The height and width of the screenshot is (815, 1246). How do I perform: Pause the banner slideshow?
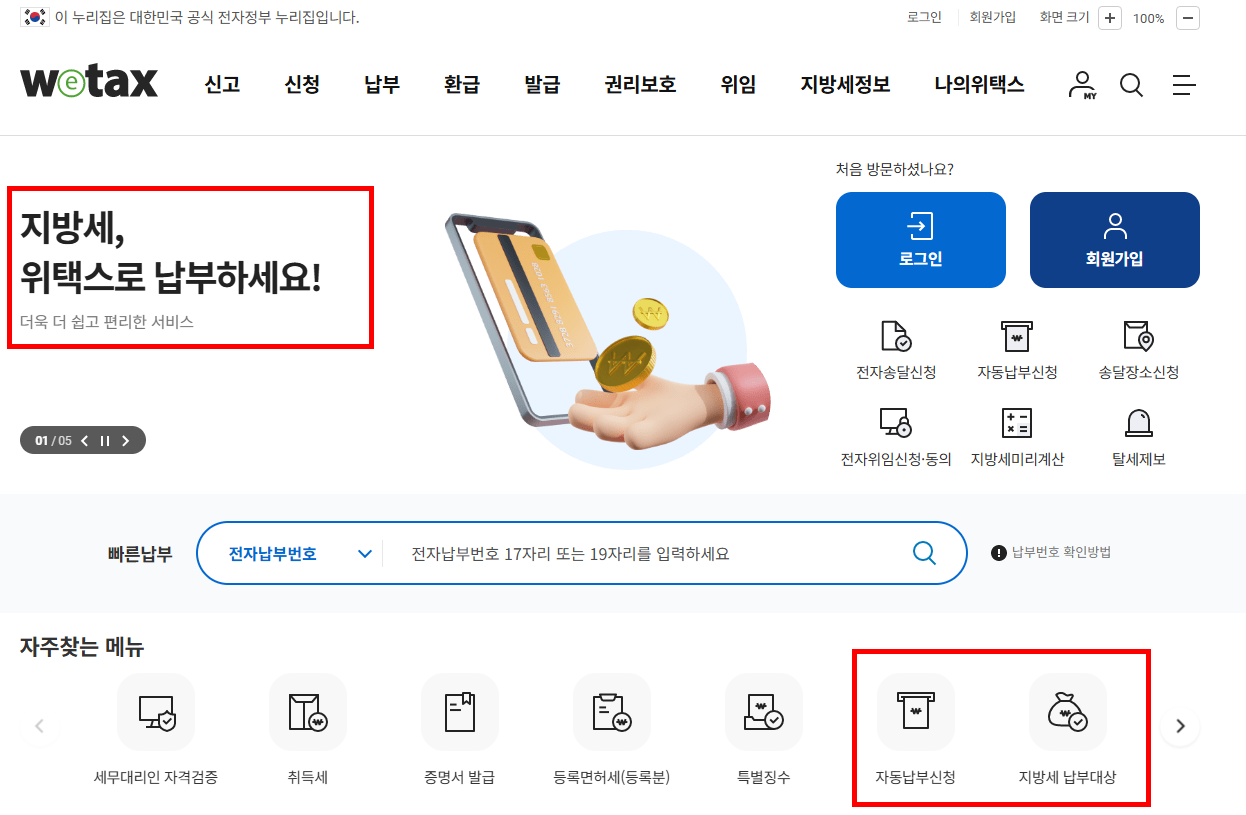[105, 441]
